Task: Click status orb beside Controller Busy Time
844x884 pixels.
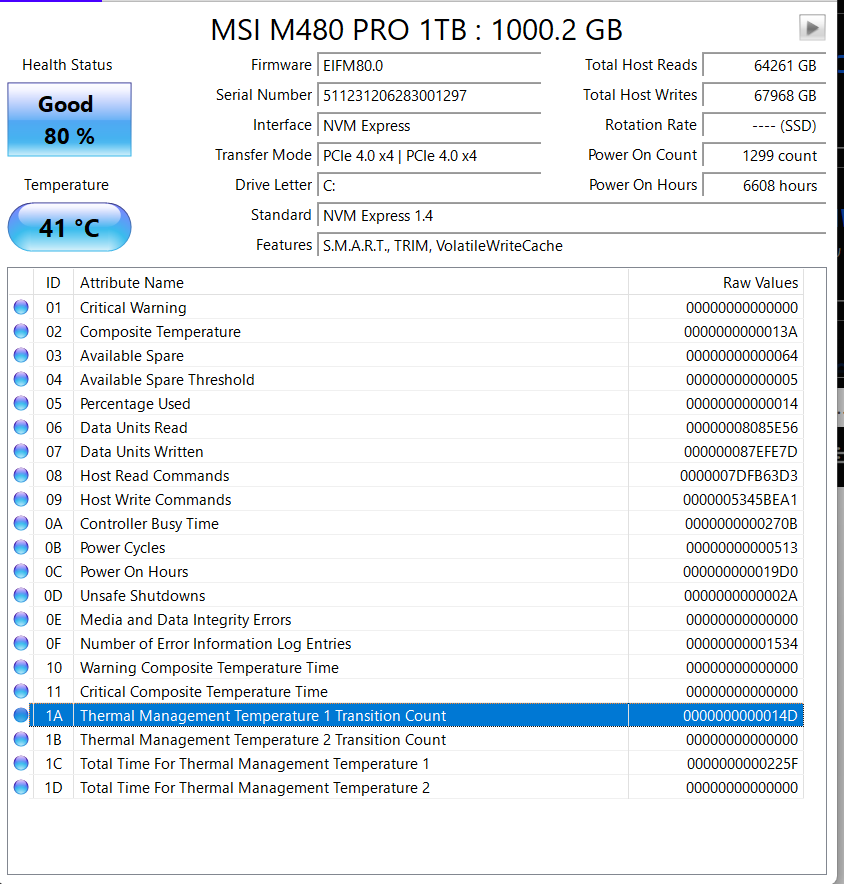Action: tap(21, 524)
